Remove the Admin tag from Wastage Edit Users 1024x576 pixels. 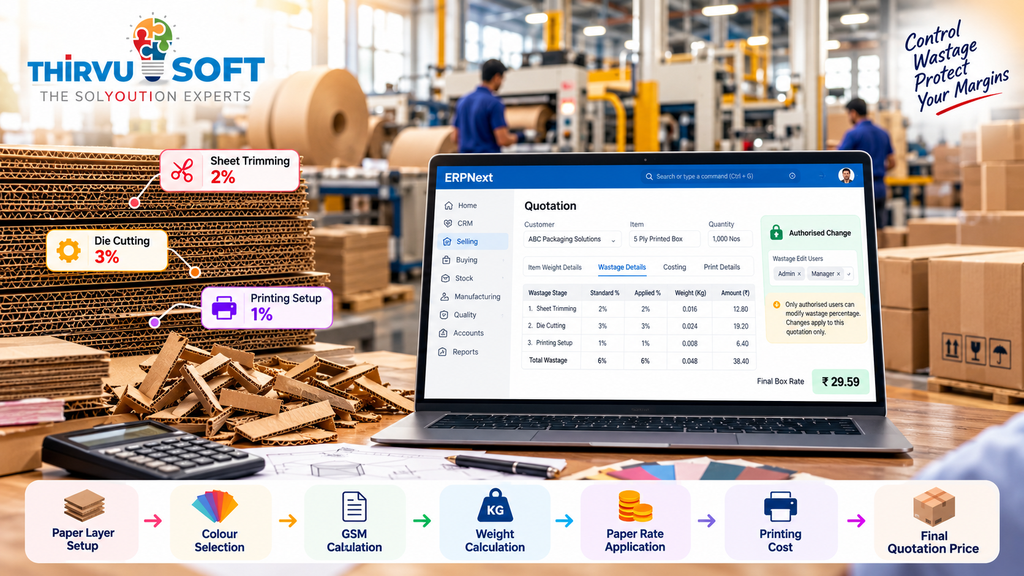tap(799, 274)
